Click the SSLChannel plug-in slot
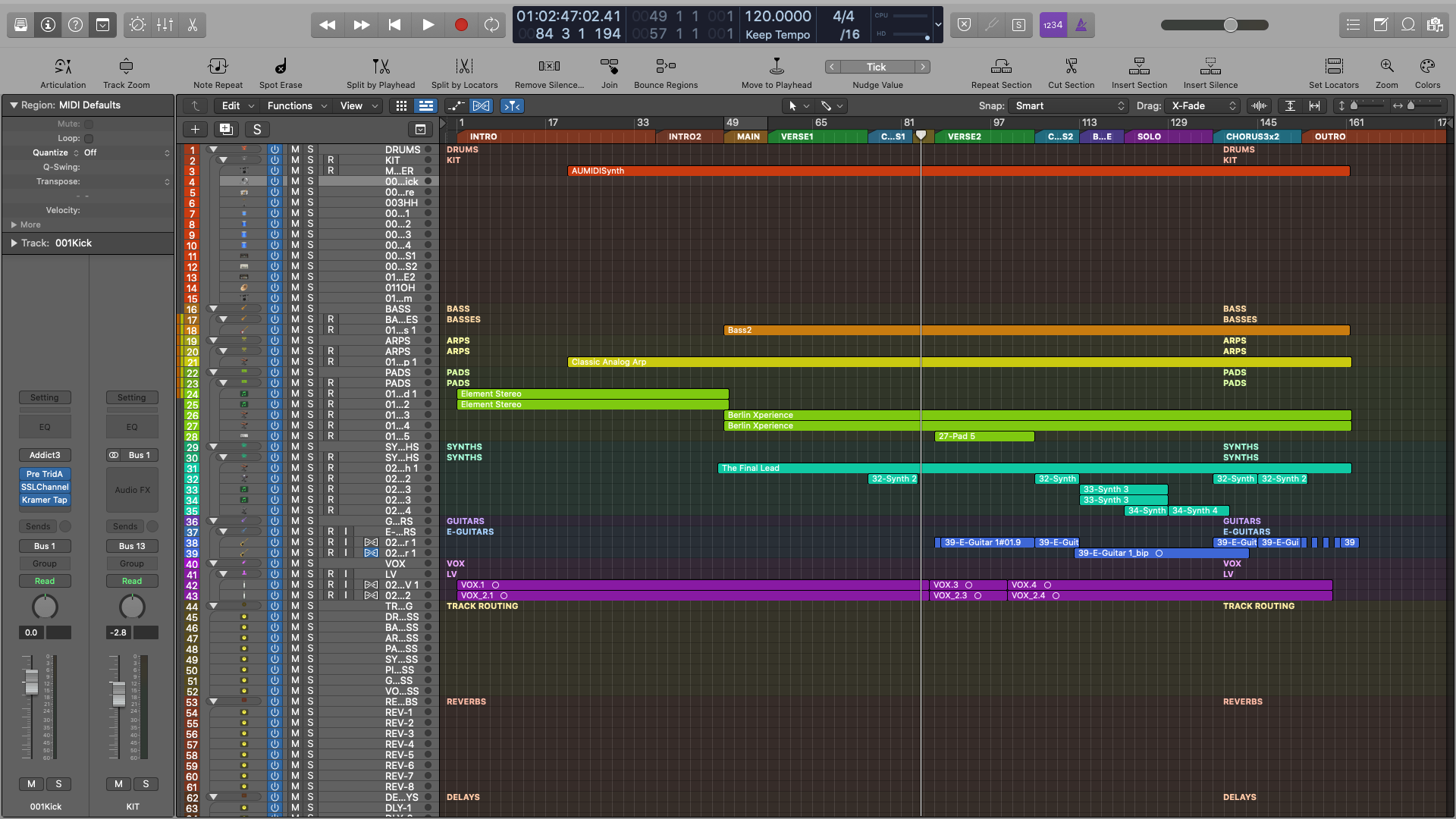Viewport: 1456px width, 819px height. tap(45, 487)
